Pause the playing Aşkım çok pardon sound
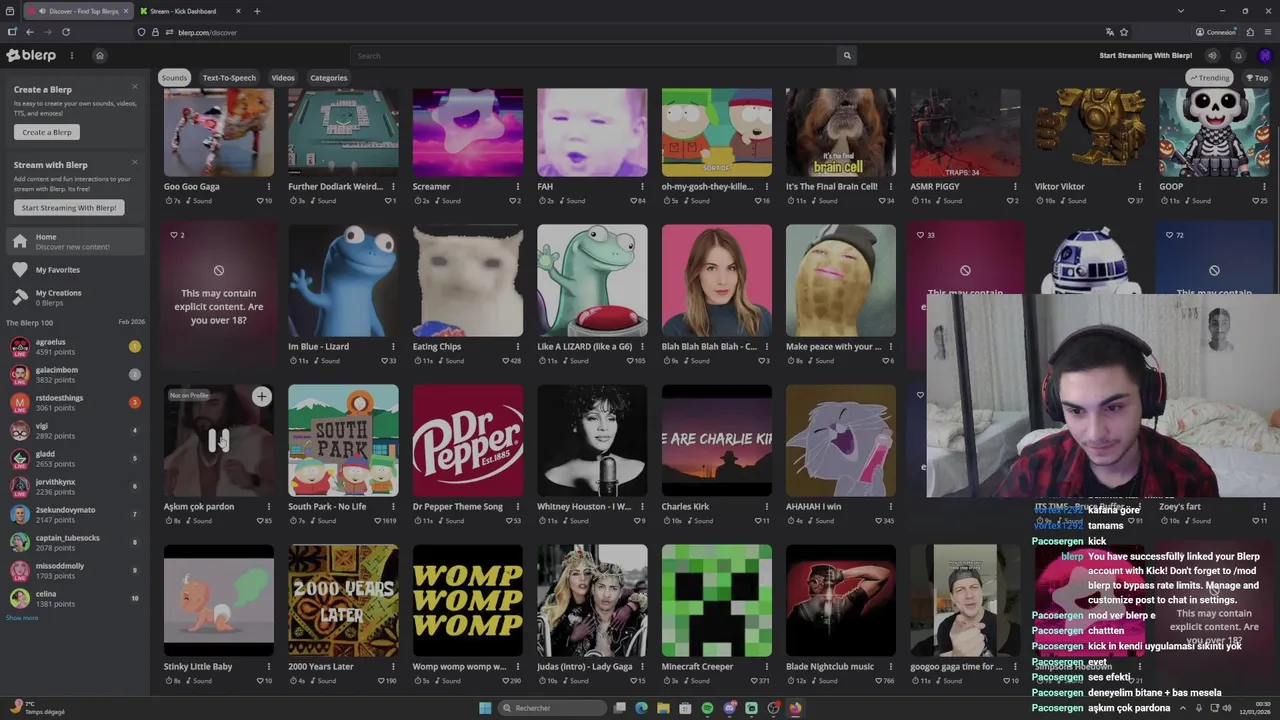 click(218, 440)
